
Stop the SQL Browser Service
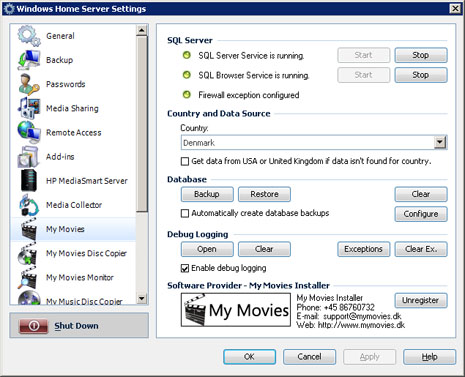(x=421, y=75)
